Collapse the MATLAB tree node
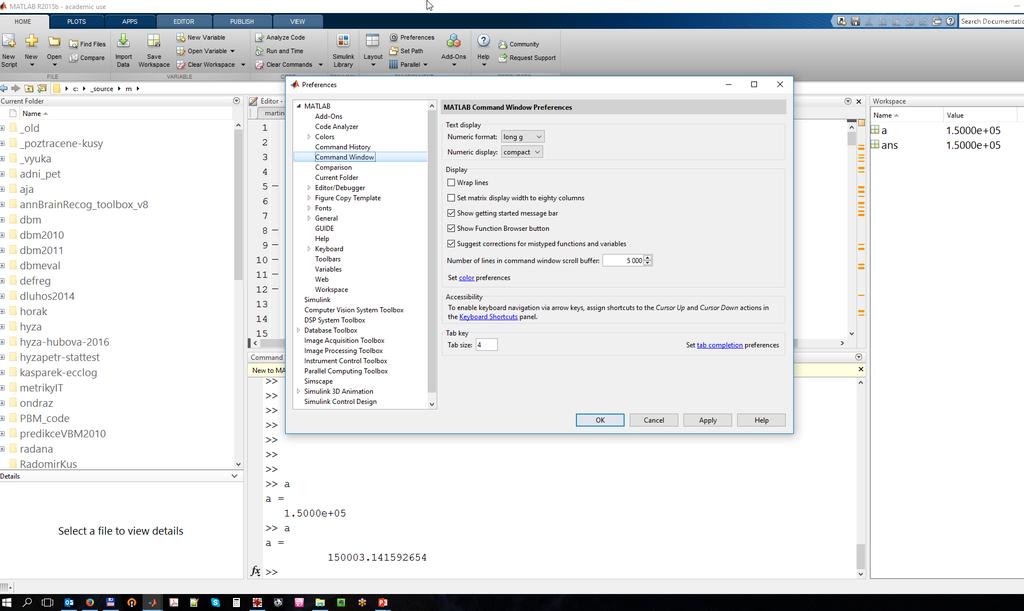 (x=299, y=106)
